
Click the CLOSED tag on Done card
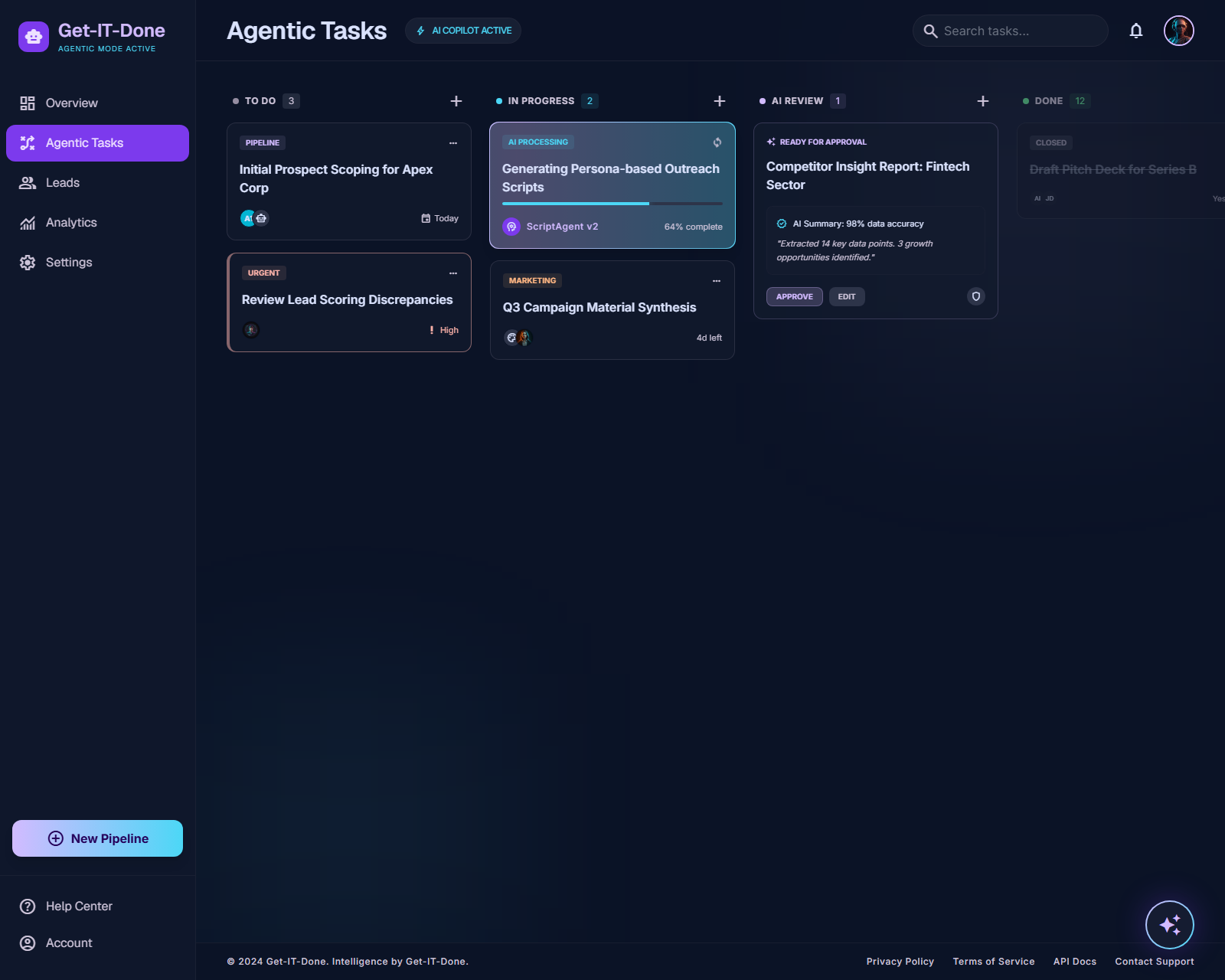click(1051, 143)
